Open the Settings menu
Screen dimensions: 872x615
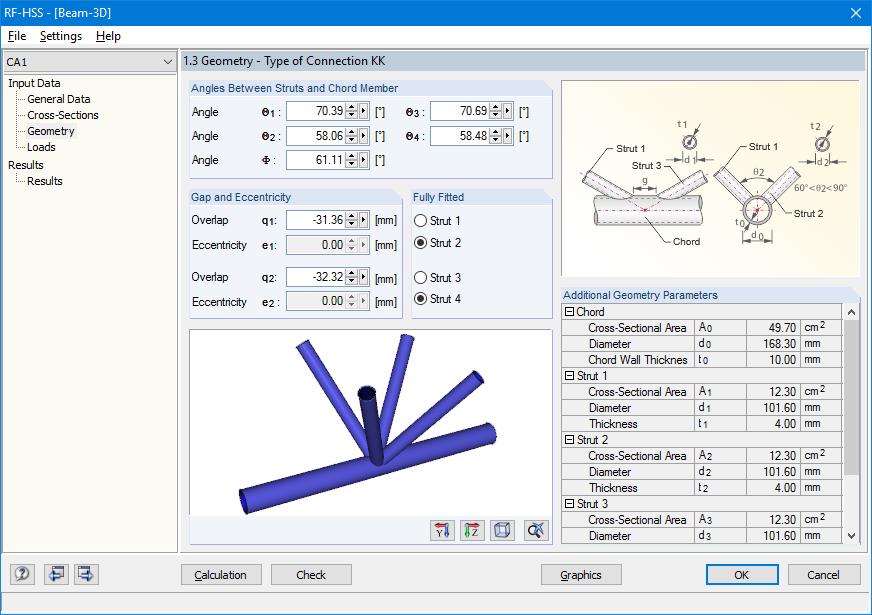[60, 36]
